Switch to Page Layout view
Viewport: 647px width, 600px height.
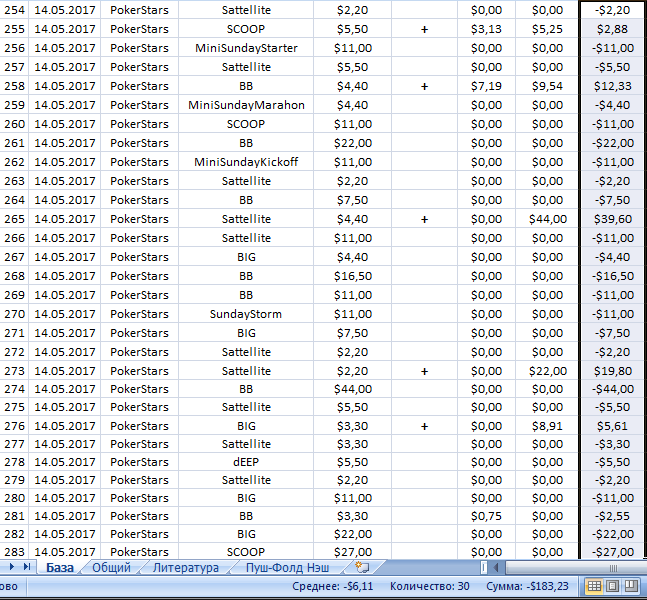point(612,586)
